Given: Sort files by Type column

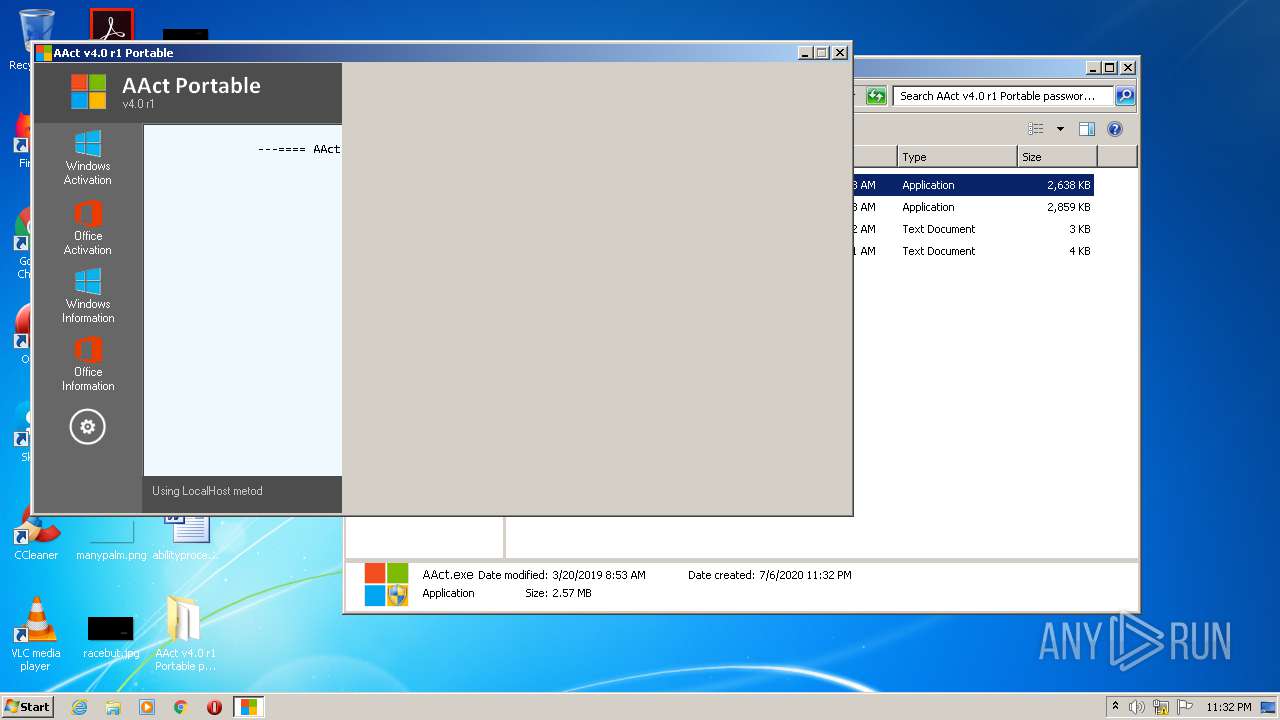Looking at the screenshot, I should 956,157.
